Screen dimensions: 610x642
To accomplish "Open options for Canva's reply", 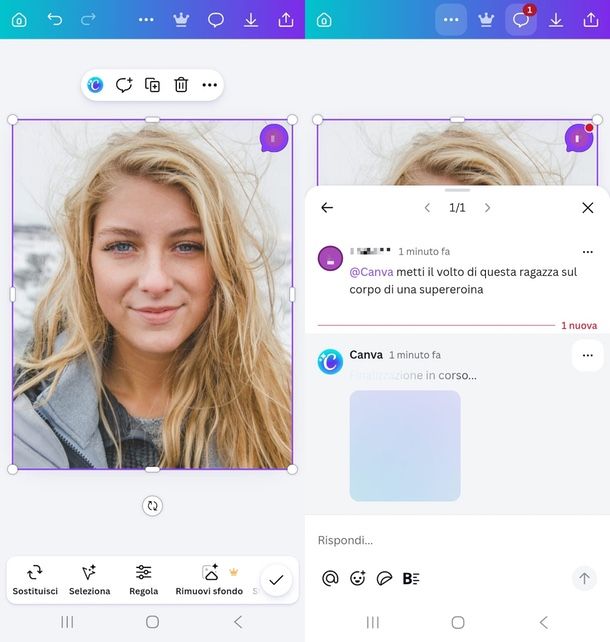I will [587, 355].
